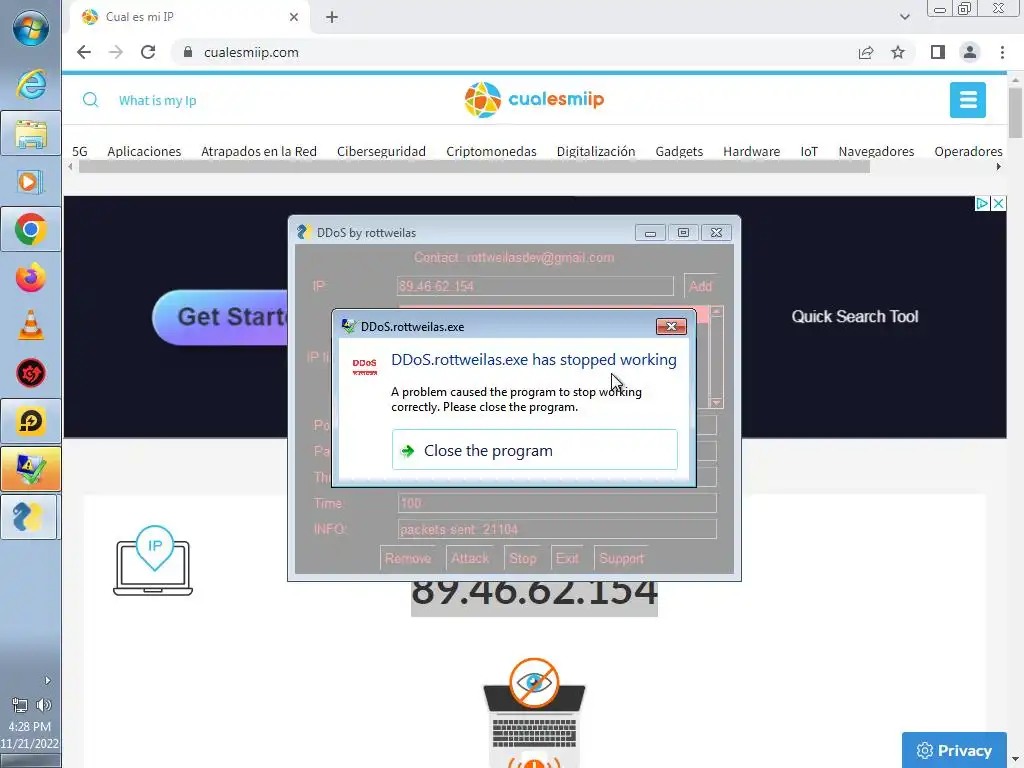Click the browser forward arrow
The width and height of the screenshot is (1024, 768).
coord(116,52)
